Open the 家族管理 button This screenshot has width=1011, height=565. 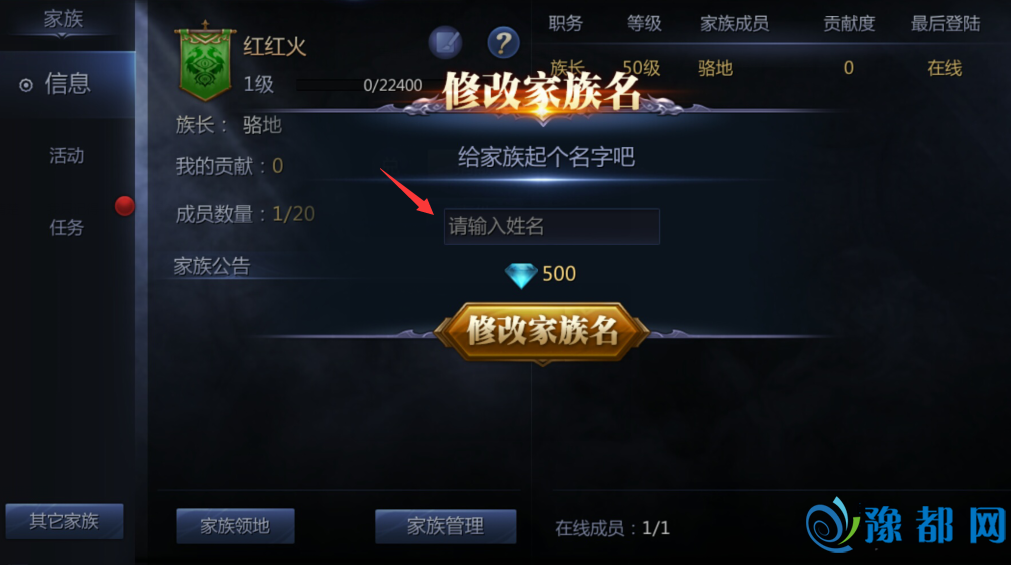(446, 526)
